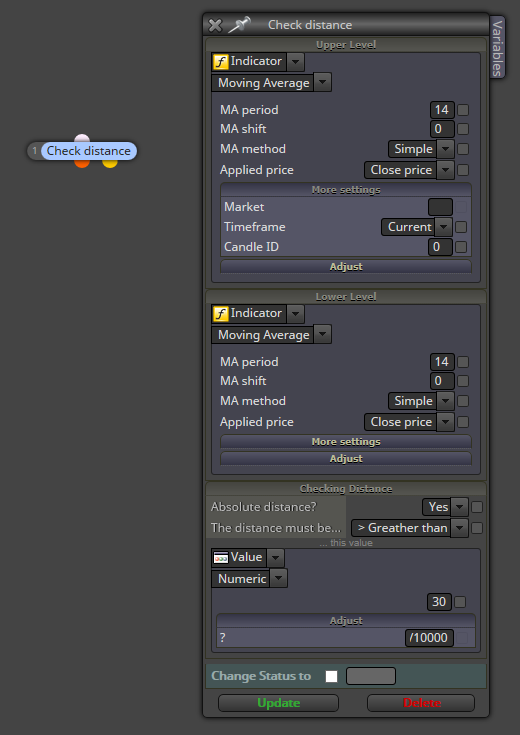
Task: Collapse Upper Level More settings section
Action: pos(346,190)
